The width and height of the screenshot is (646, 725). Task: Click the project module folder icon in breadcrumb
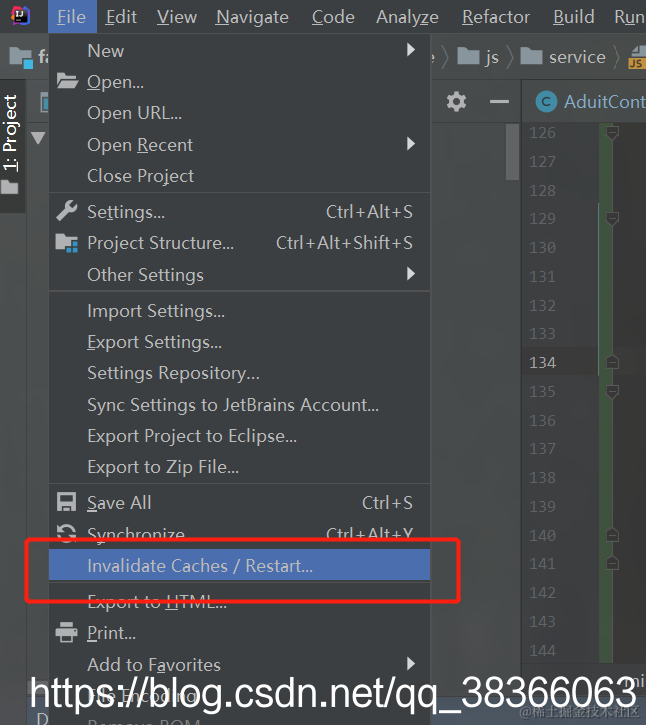(x=21, y=57)
